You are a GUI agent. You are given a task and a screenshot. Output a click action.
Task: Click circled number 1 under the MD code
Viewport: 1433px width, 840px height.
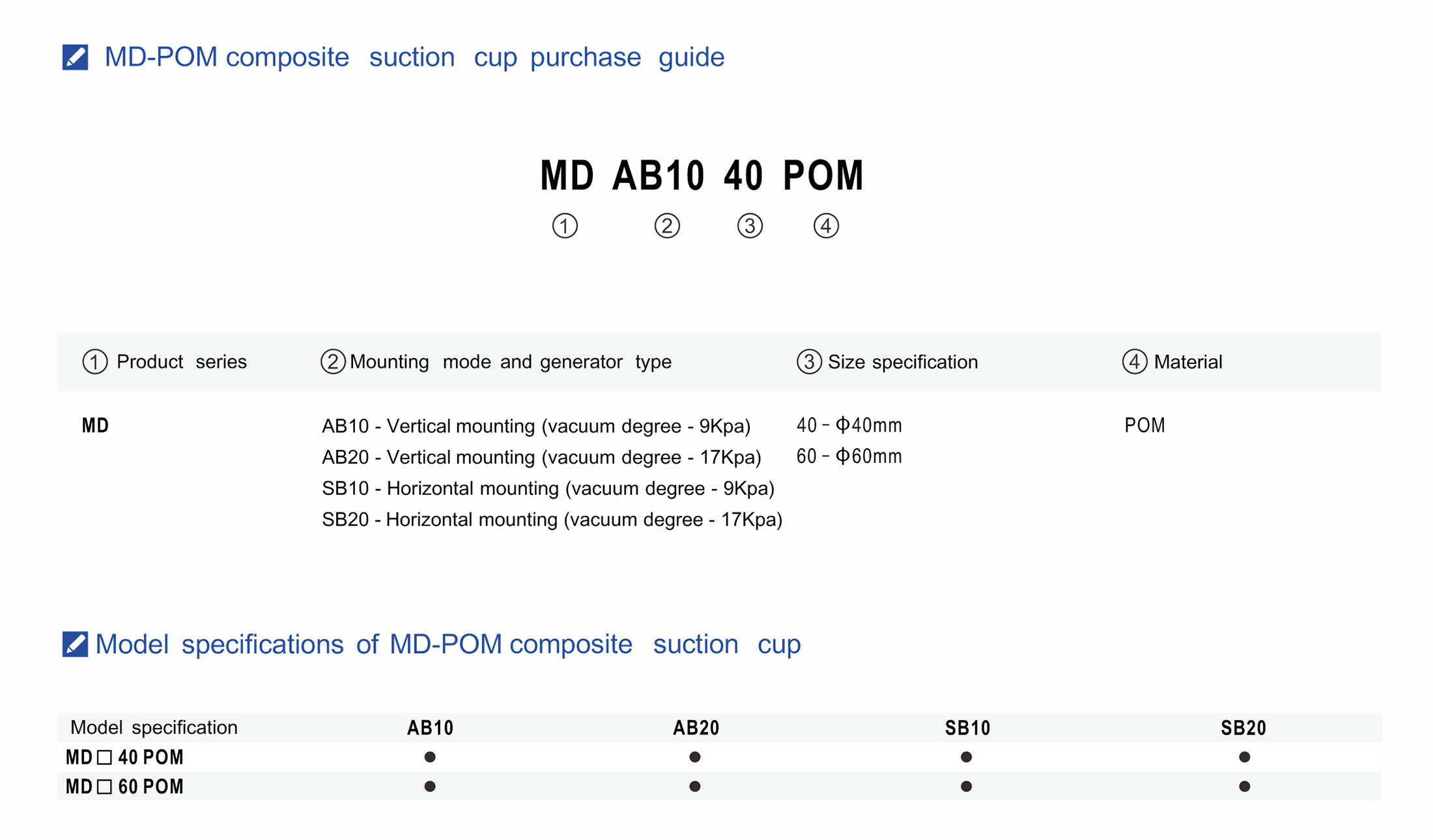coord(565,226)
